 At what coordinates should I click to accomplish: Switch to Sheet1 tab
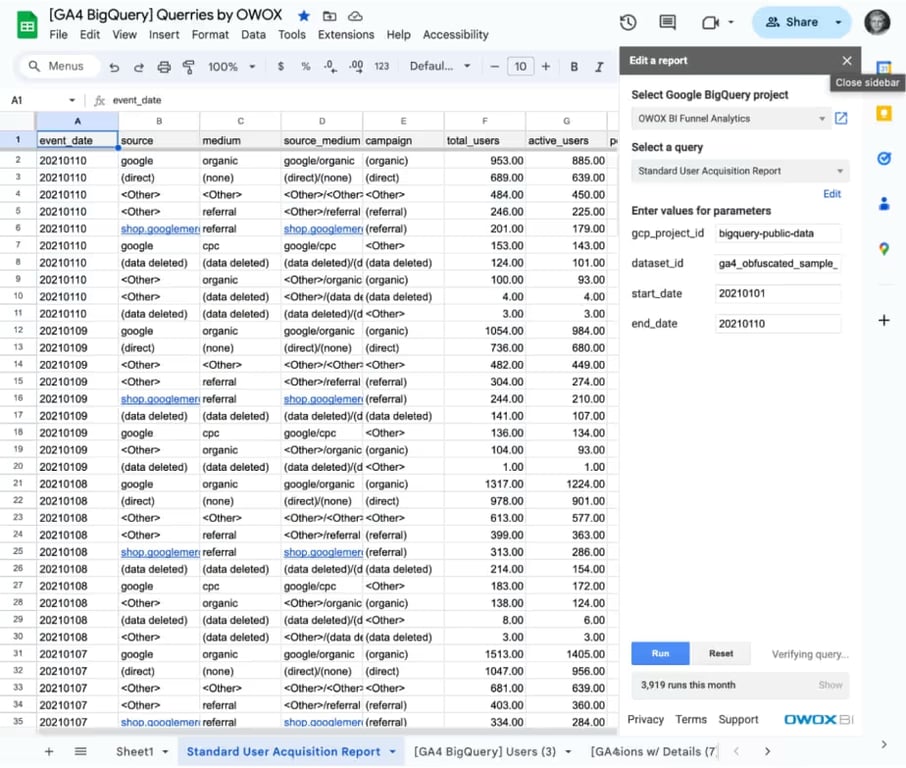click(x=135, y=752)
